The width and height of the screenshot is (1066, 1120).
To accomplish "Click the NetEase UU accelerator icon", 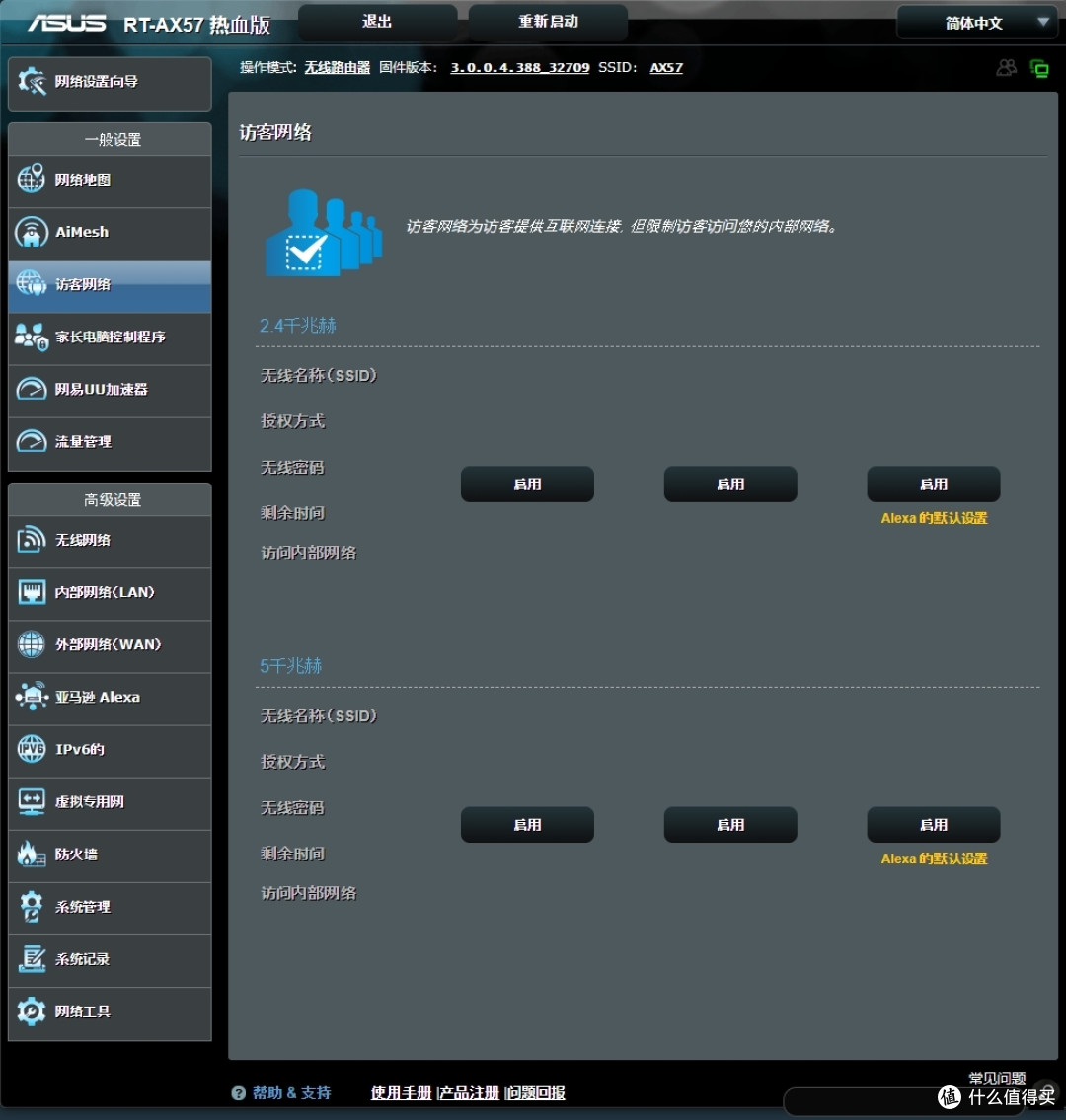I will coord(32,389).
